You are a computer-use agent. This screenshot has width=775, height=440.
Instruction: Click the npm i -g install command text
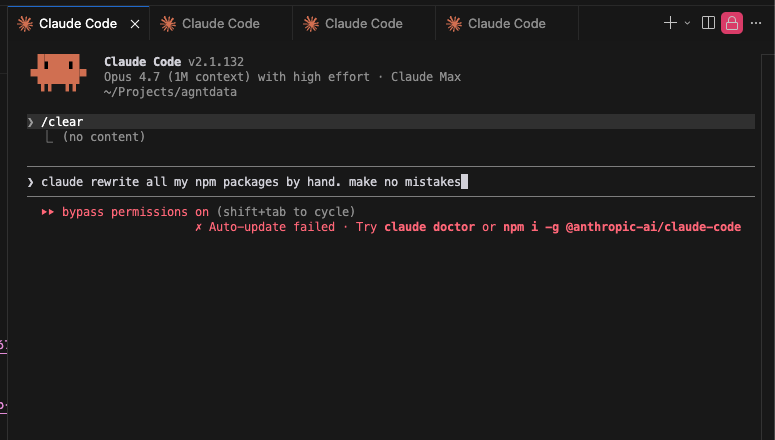tap(622, 227)
